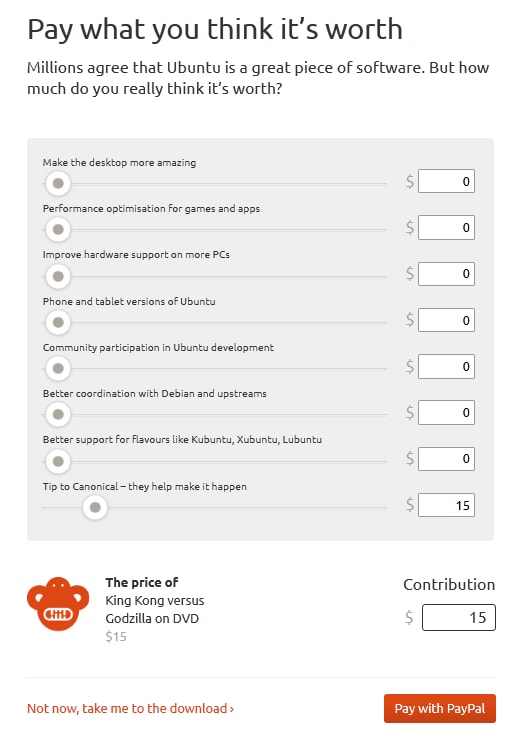The width and height of the screenshot is (523, 739).
Task: Pay with PayPal
Action: pyautogui.click(x=440, y=708)
